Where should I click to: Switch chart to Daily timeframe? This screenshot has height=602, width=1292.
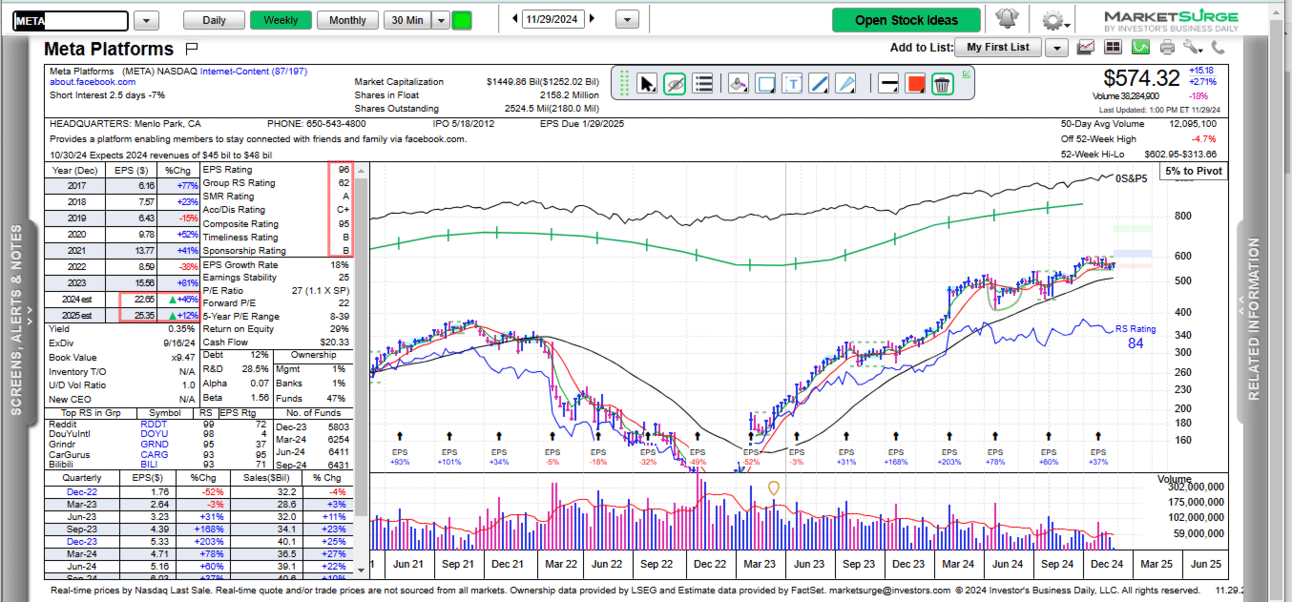point(214,20)
